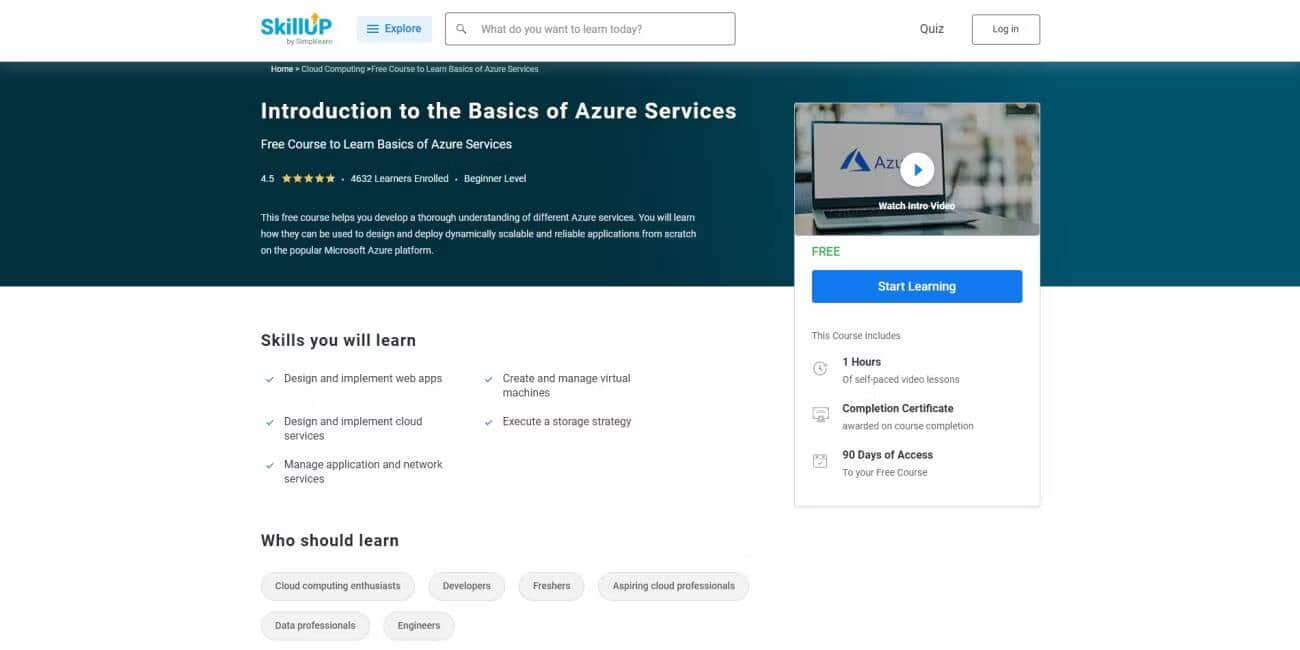1300x650 pixels.
Task: Open the Explore menu
Action: (394, 29)
